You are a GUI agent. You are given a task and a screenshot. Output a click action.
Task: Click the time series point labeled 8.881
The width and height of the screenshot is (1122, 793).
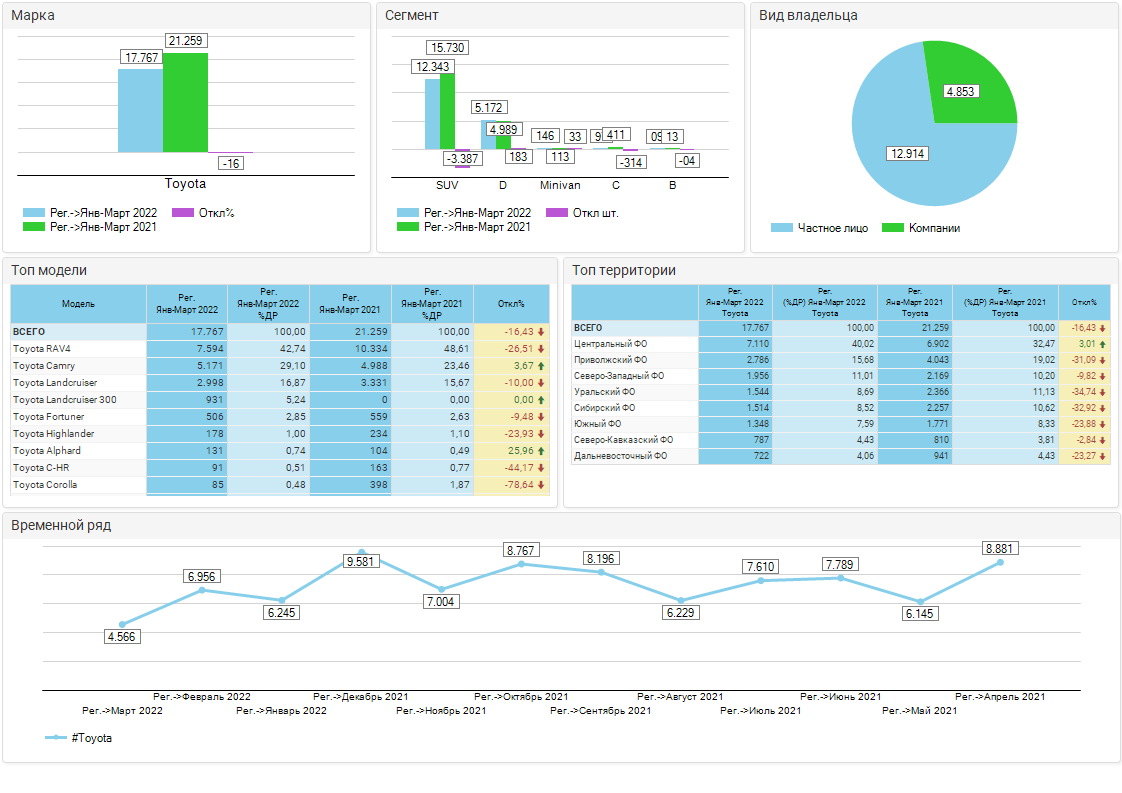pos(1000,562)
